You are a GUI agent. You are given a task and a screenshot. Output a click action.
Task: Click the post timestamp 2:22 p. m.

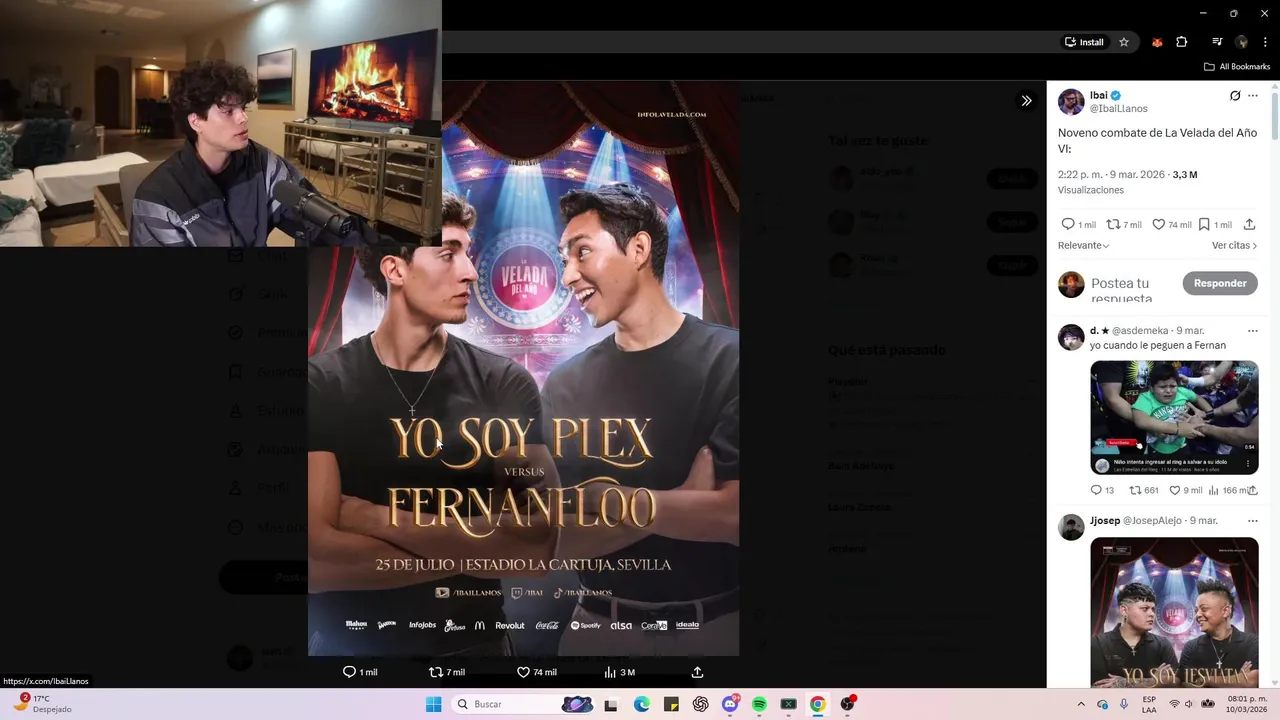pos(1111,174)
